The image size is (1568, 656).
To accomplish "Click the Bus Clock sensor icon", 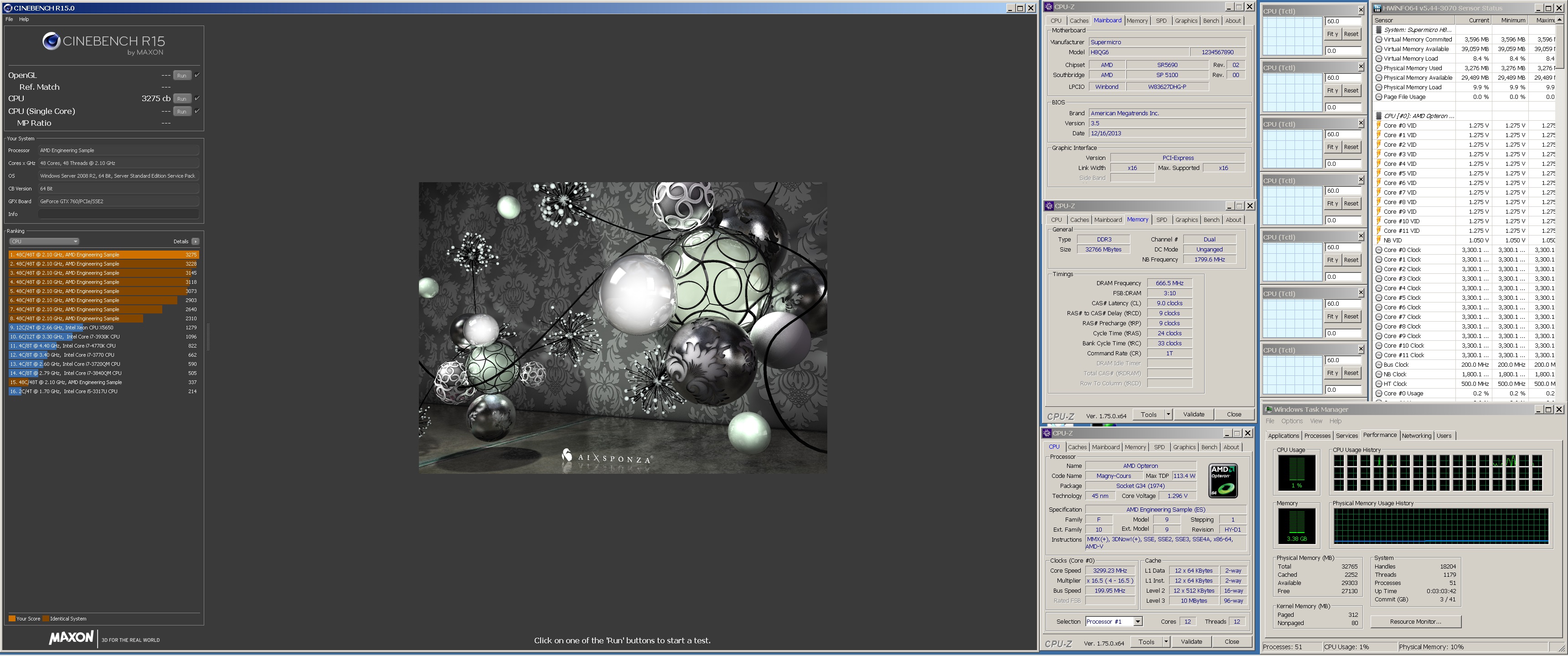I will point(1379,364).
